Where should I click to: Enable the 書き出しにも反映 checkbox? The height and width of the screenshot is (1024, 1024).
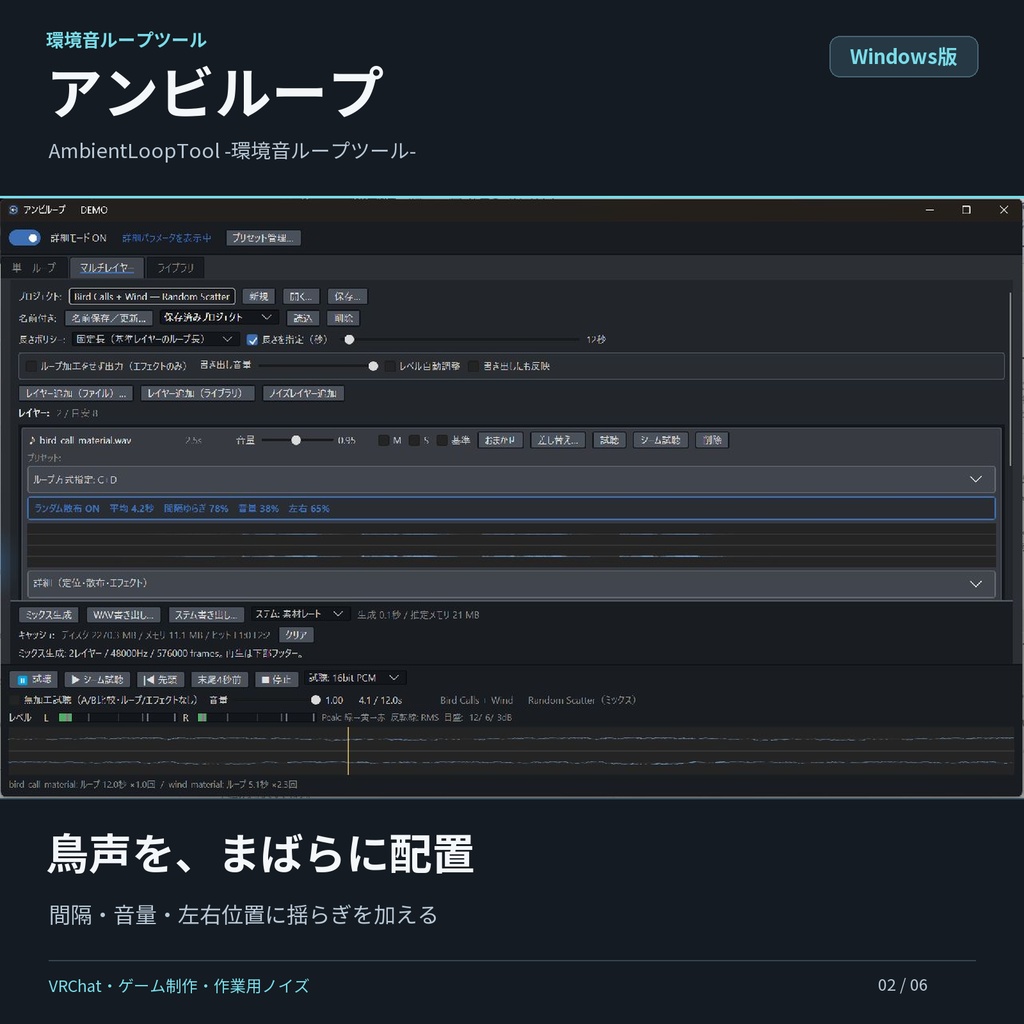point(473,366)
